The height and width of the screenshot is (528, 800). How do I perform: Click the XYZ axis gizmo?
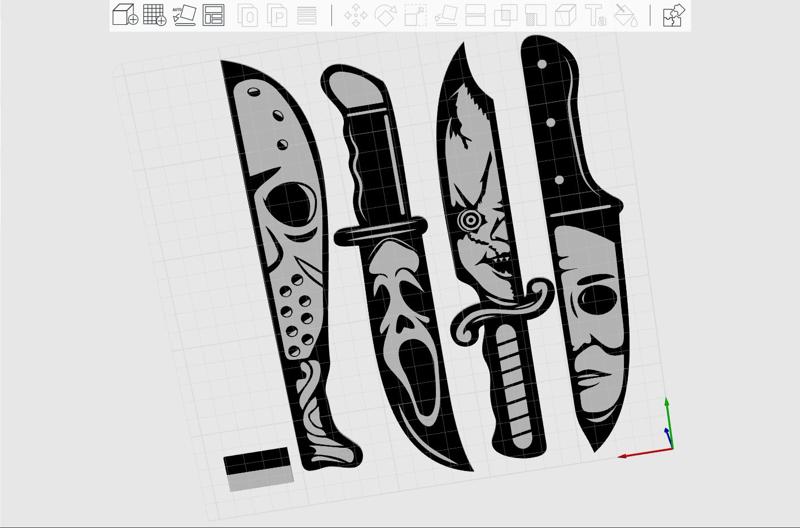click(x=648, y=428)
